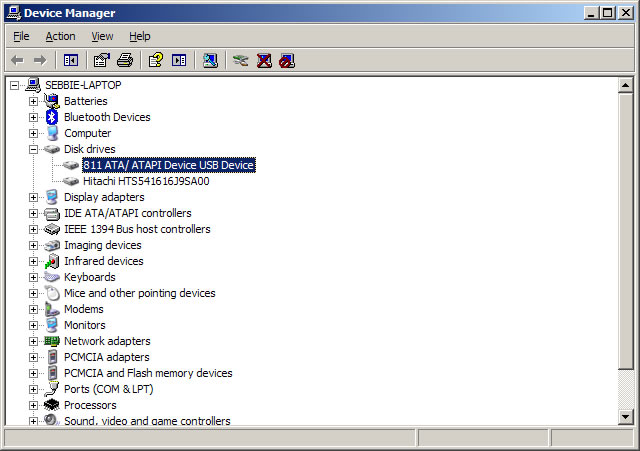Expand the Monitors category
The width and height of the screenshot is (640, 451).
[x=33, y=325]
